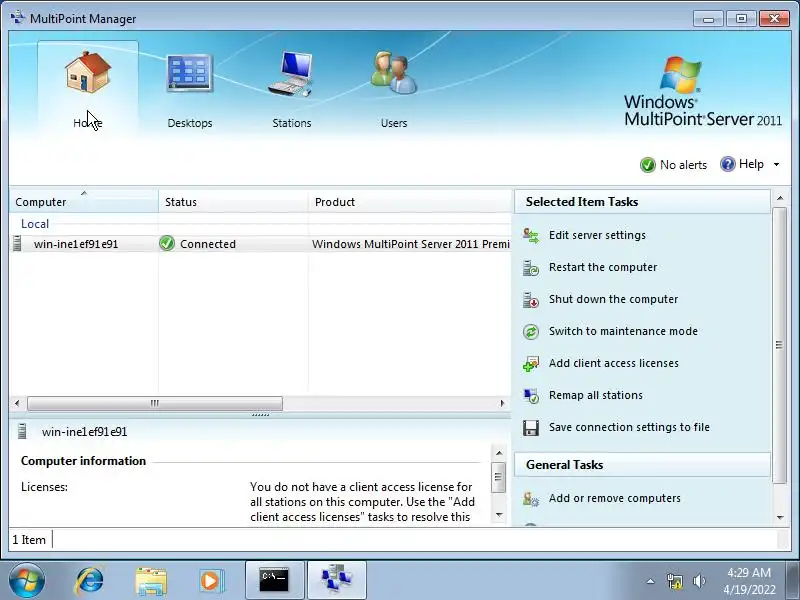Screen dimensions: 800x600
Task: Expand the Help dropdown arrow
Action: [777, 164]
